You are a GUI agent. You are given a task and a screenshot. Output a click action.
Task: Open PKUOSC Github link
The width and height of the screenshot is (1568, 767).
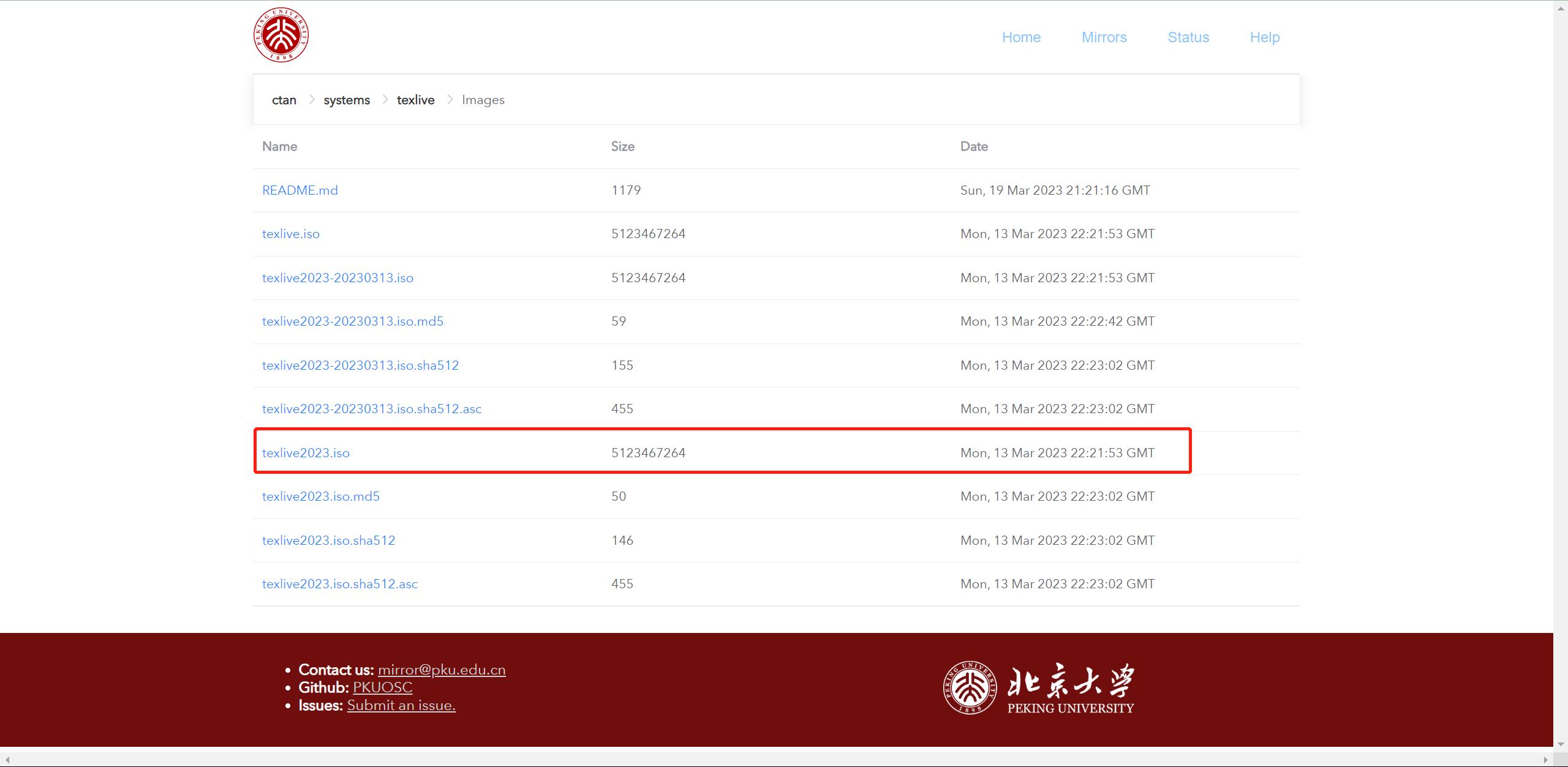point(382,687)
